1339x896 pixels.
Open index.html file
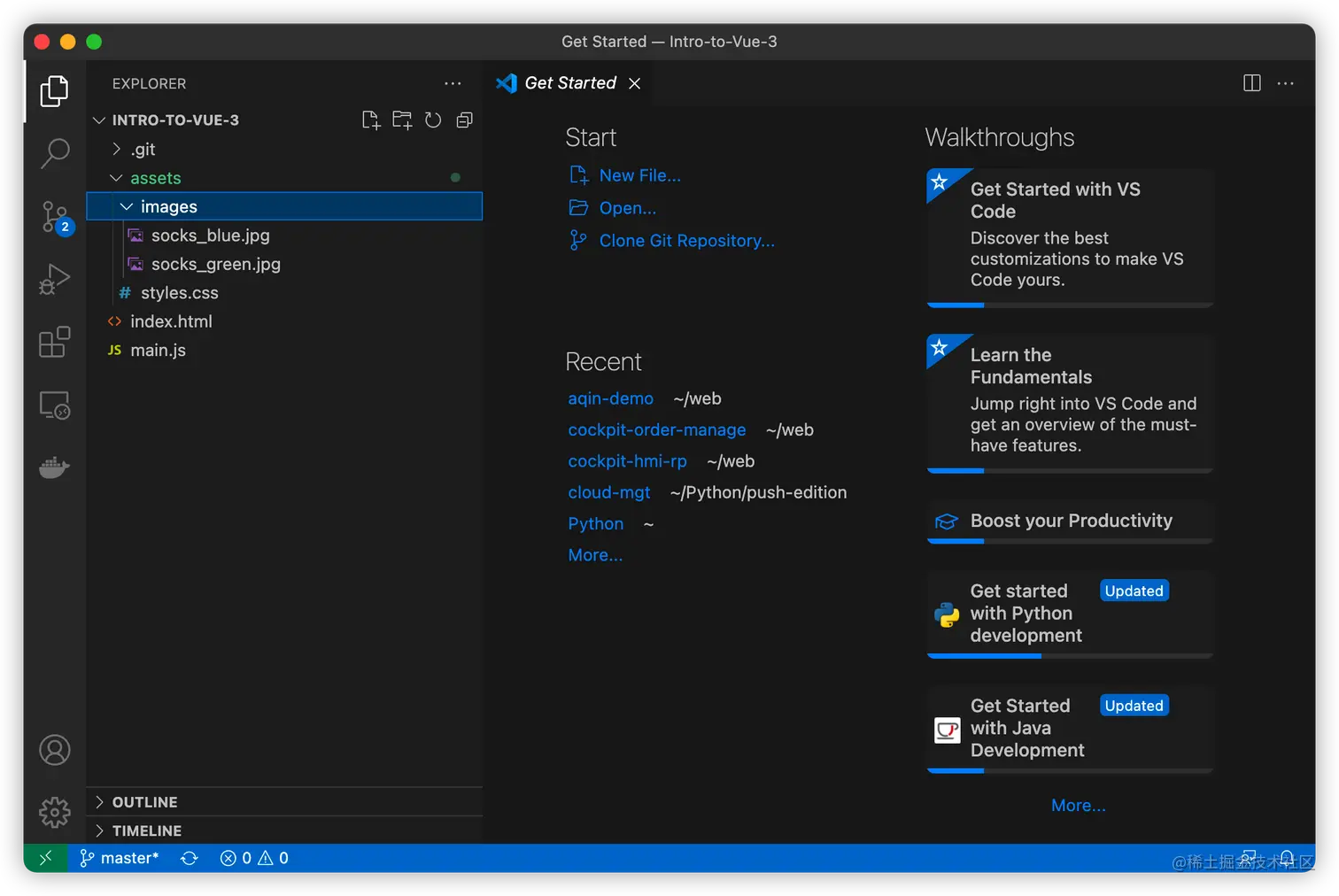pos(284,321)
